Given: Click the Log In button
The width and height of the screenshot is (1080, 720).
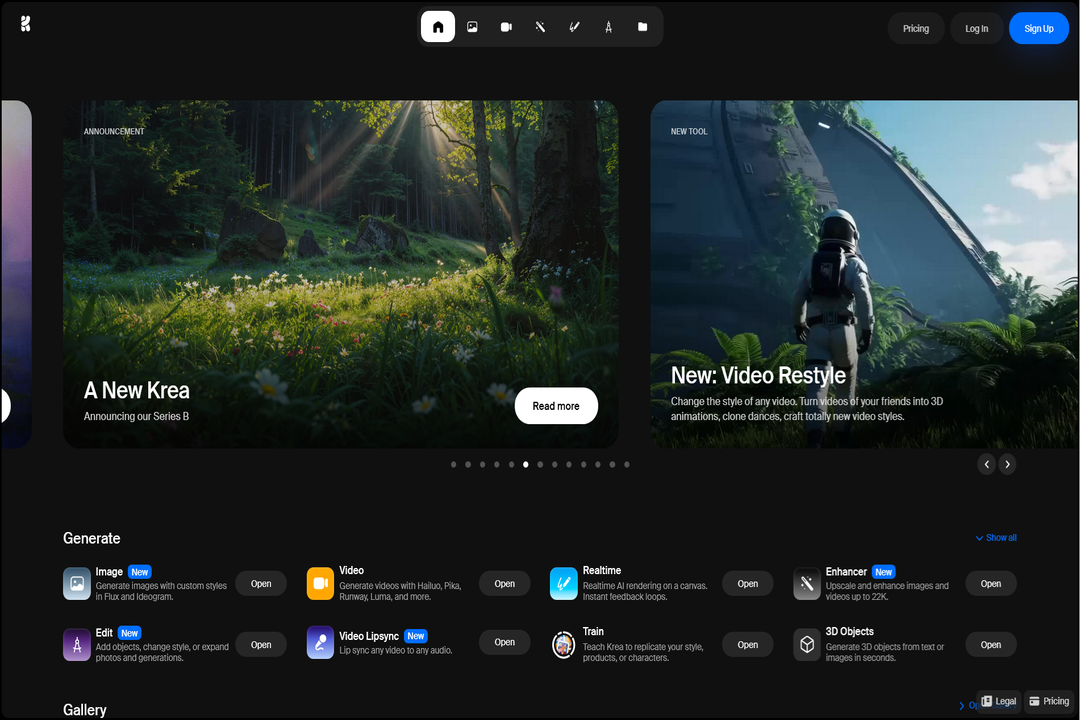Looking at the screenshot, I should [976, 28].
